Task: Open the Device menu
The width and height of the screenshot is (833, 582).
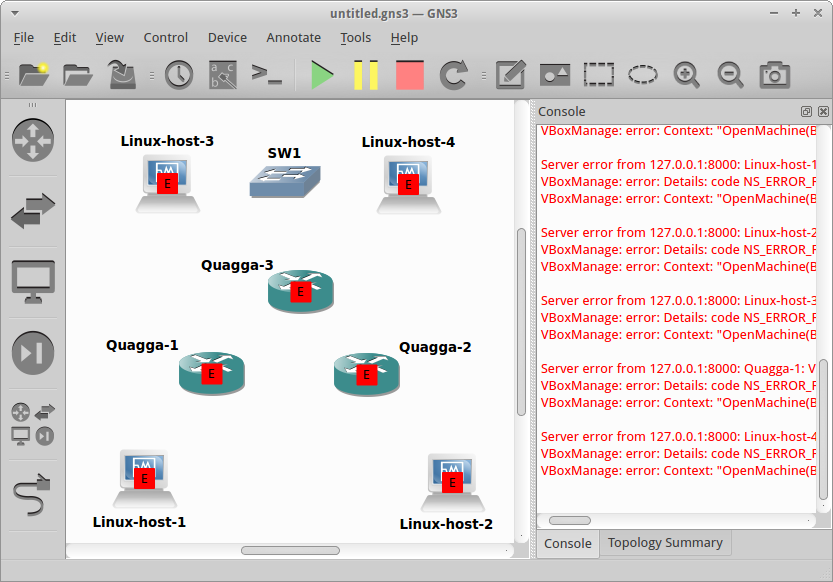Action: click(x=227, y=37)
